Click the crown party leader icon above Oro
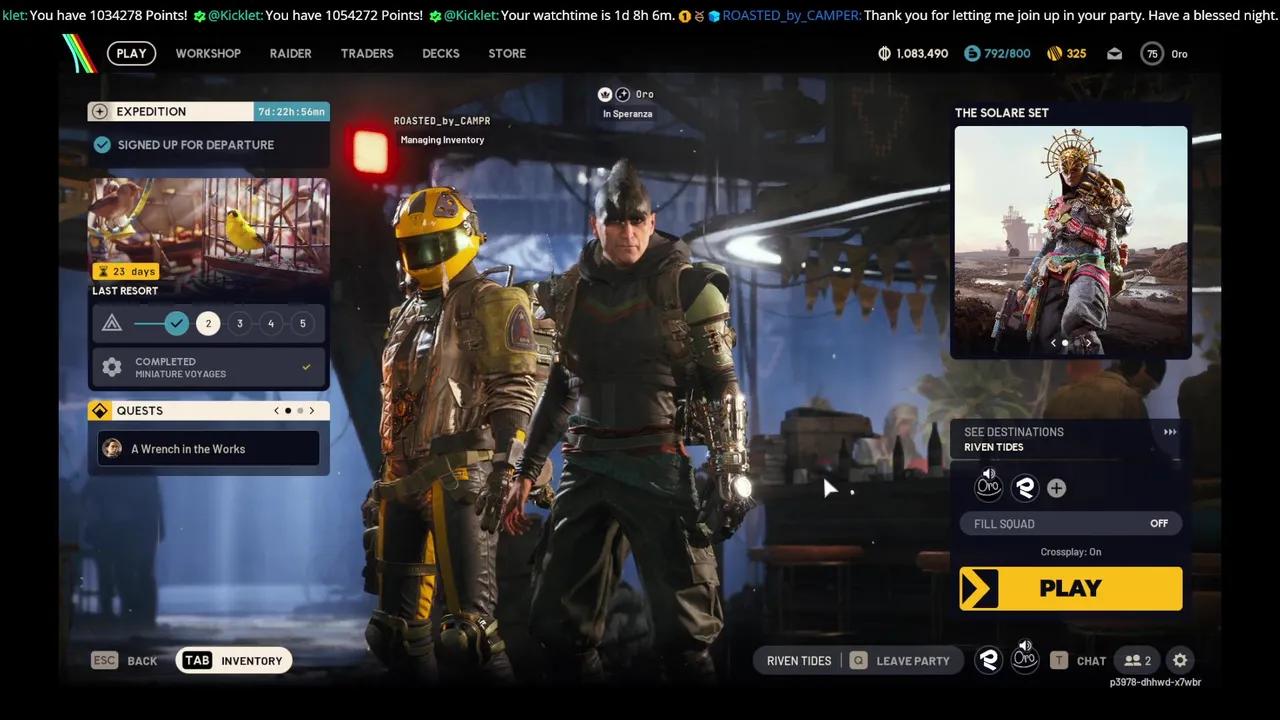 pyautogui.click(x=605, y=94)
